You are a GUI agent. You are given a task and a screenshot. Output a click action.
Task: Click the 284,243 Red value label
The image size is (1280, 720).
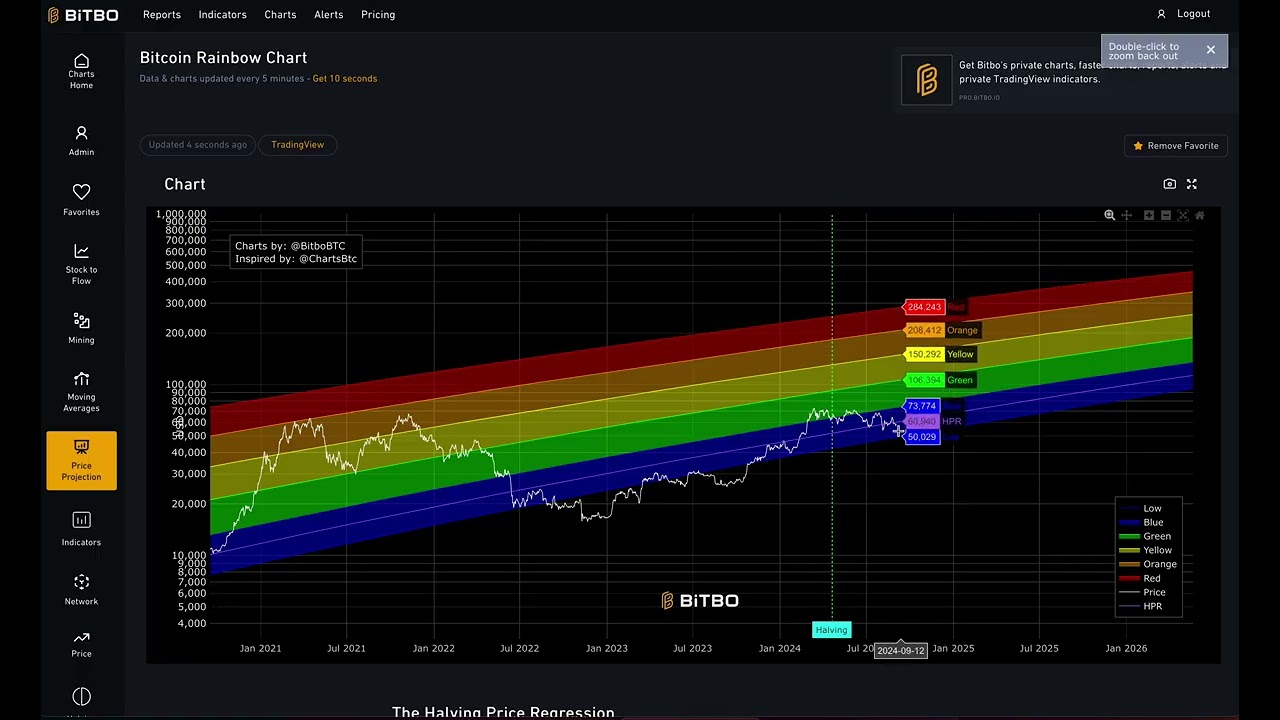click(923, 307)
